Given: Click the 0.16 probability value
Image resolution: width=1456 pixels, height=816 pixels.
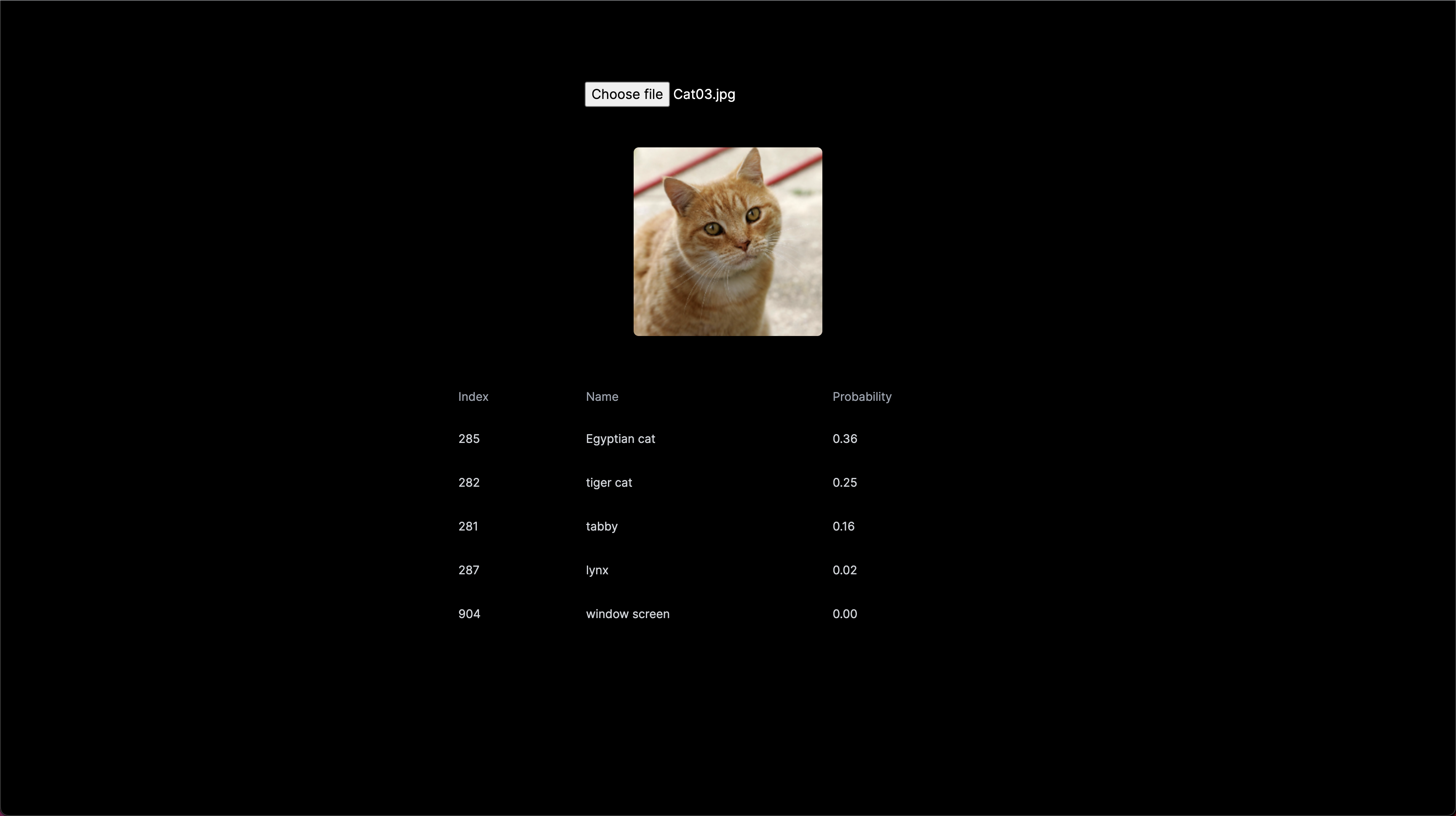Looking at the screenshot, I should [x=843, y=526].
